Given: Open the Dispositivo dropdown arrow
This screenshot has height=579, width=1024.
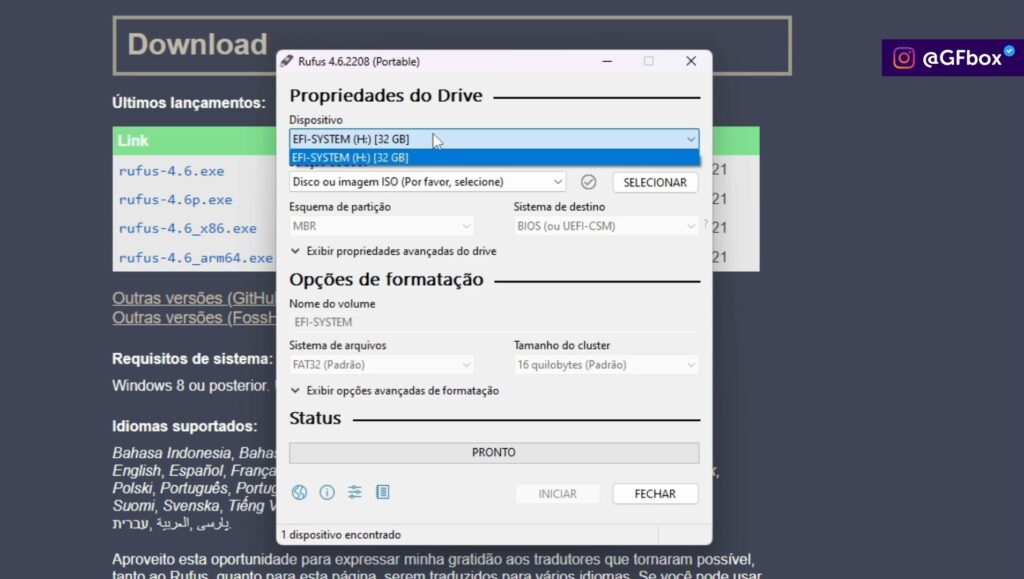Looking at the screenshot, I should click(690, 139).
